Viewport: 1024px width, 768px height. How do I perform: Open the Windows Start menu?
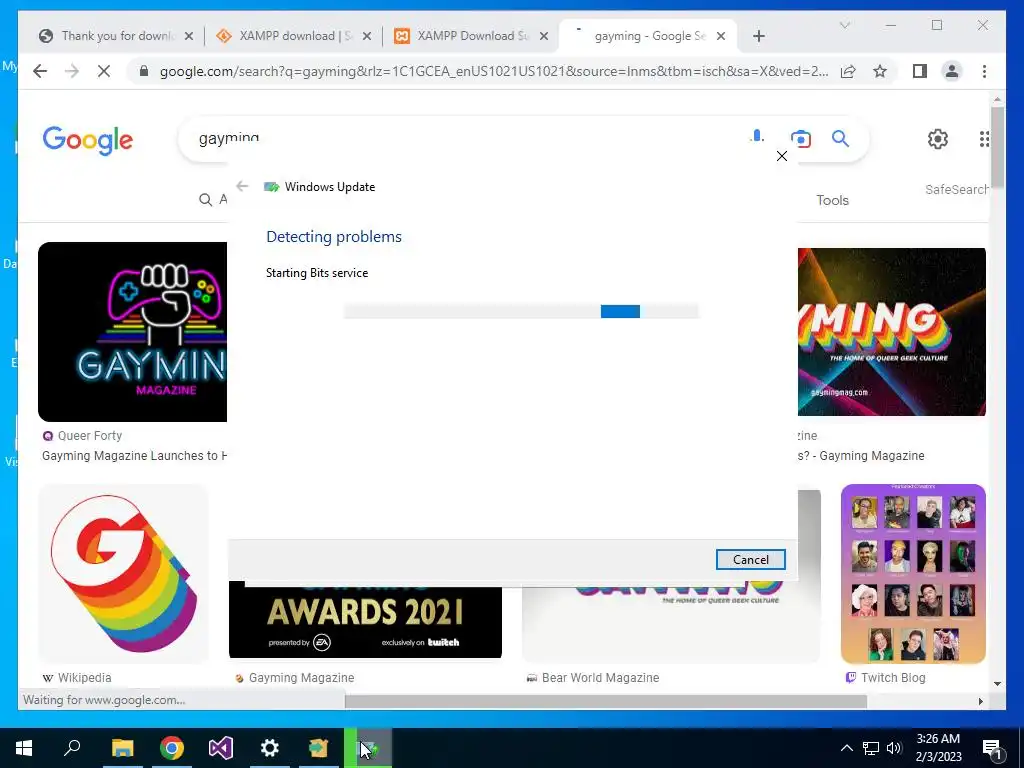click(x=24, y=748)
